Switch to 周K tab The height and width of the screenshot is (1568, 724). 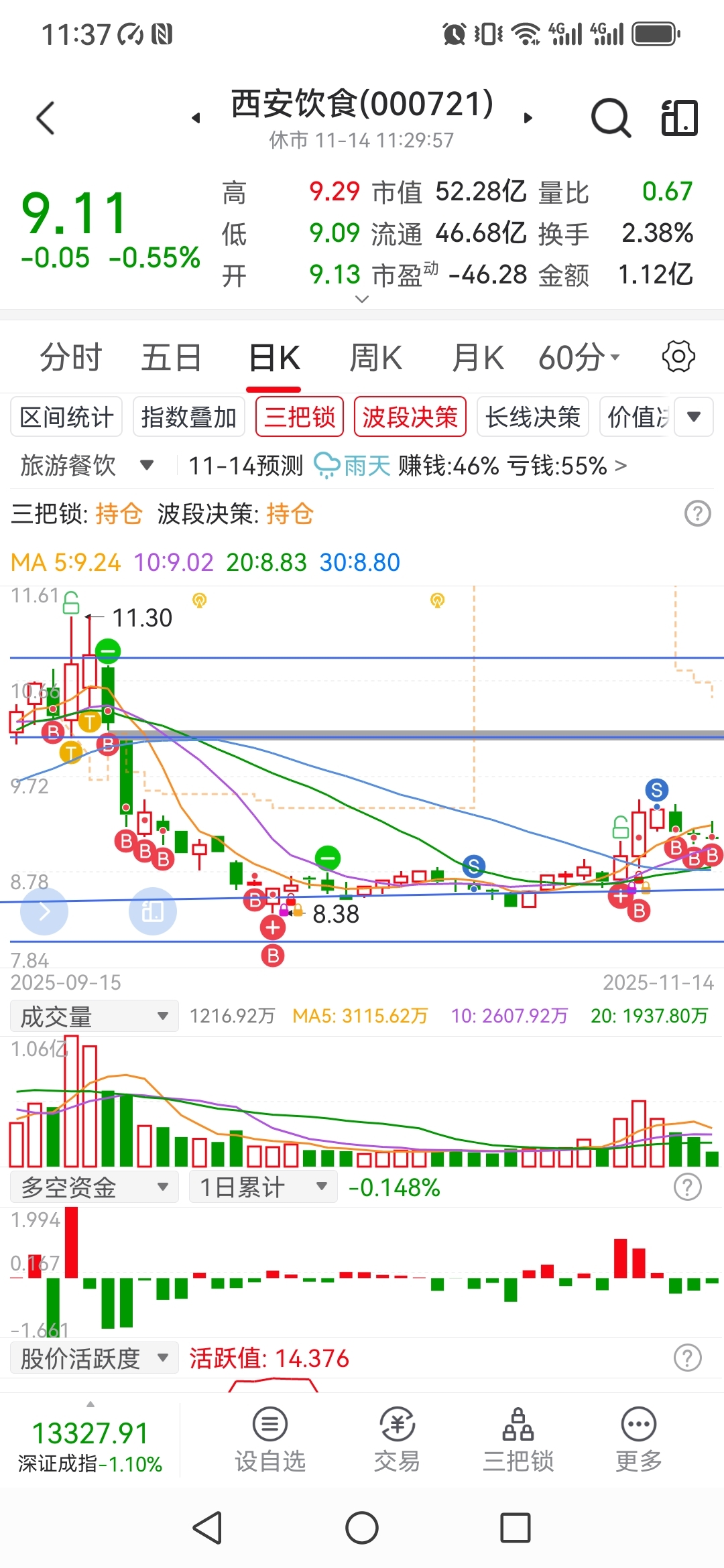[375, 356]
